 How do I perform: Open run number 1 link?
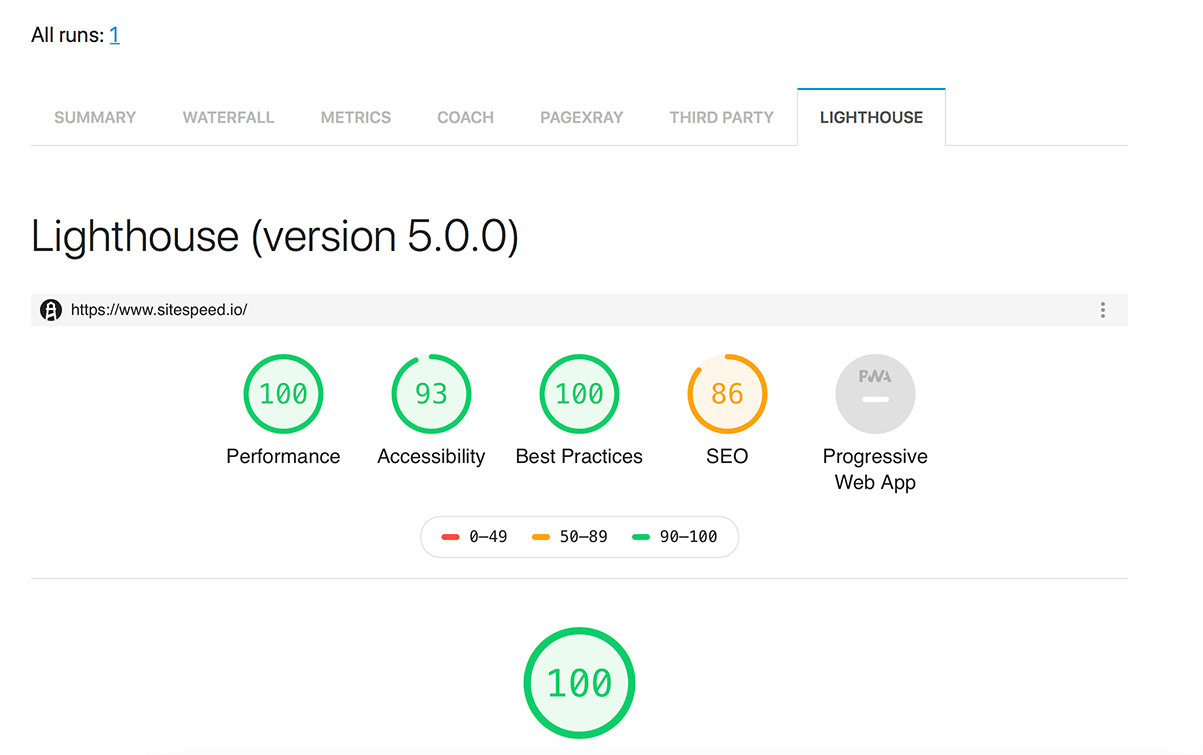pos(114,35)
